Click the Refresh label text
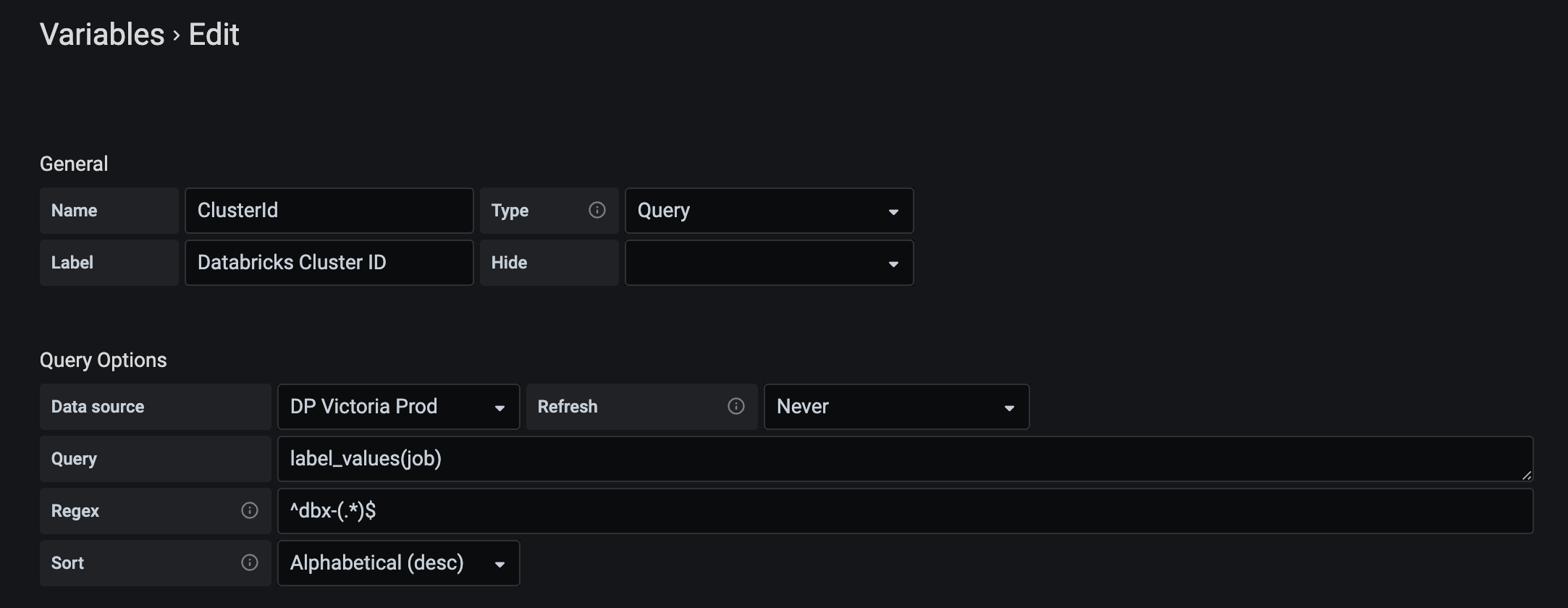The width and height of the screenshot is (1568, 608). coord(568,407)
